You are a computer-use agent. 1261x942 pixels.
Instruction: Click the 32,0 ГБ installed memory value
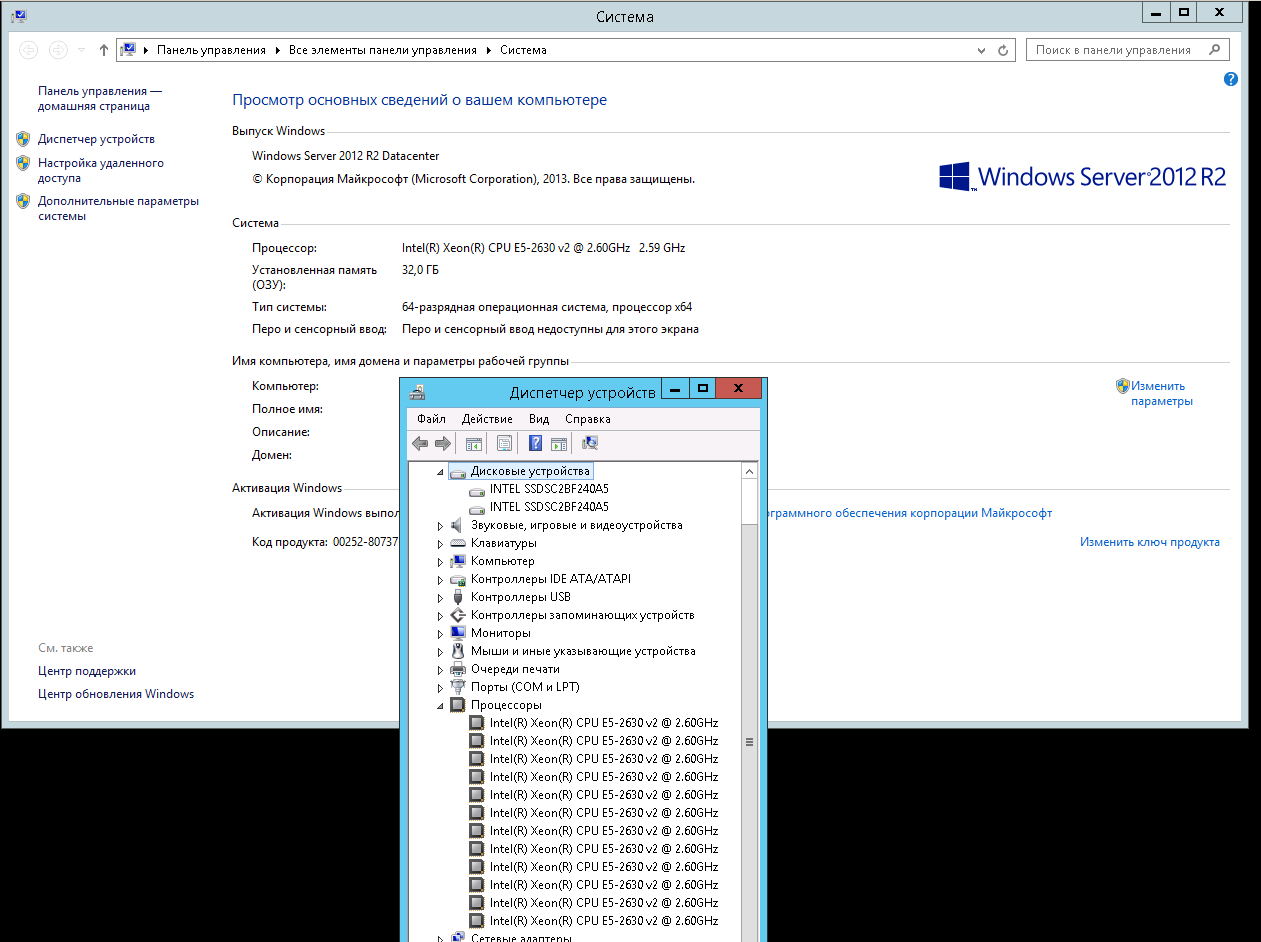(420, 270)
